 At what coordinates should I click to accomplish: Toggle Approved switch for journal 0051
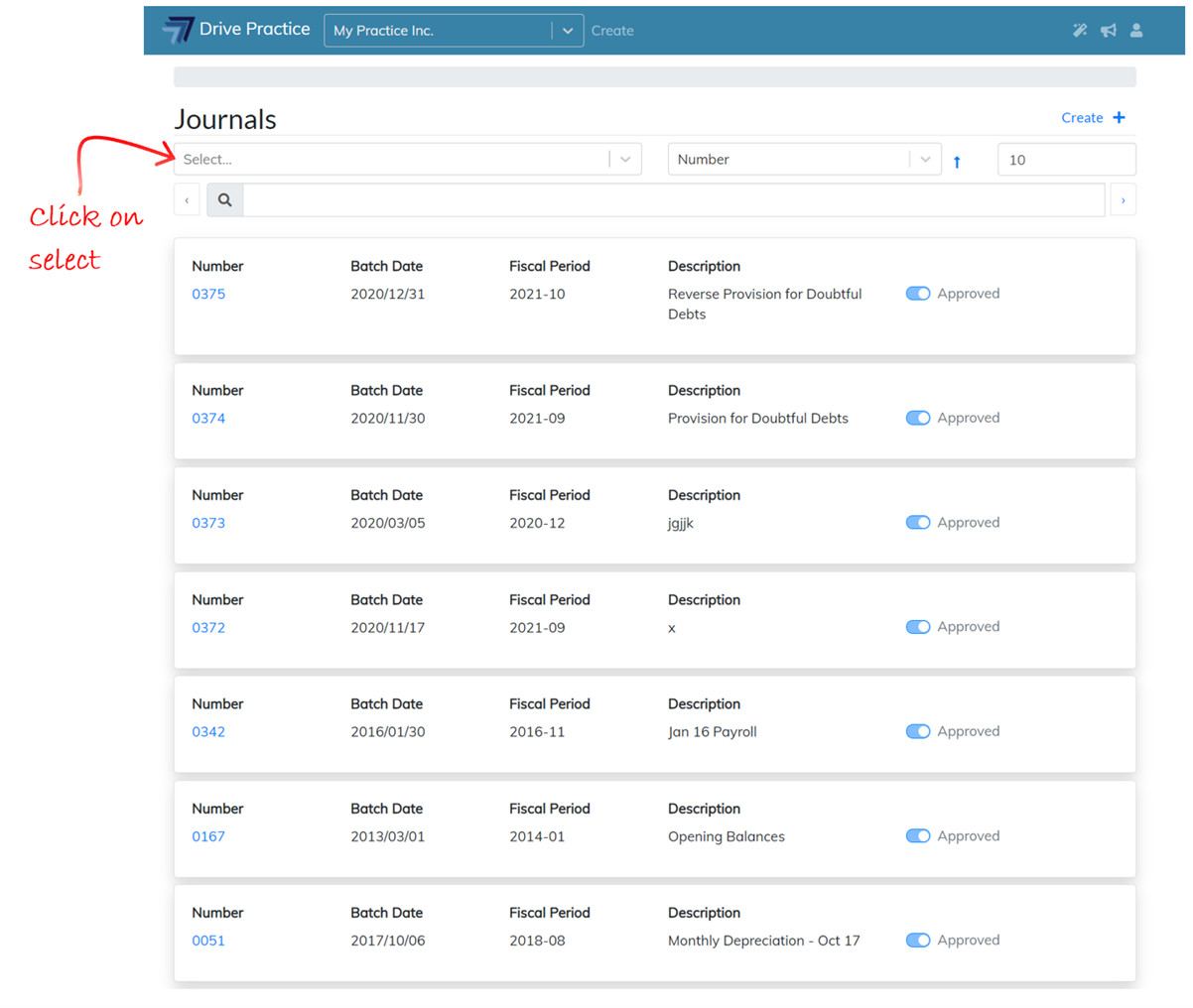click(918, 941)
